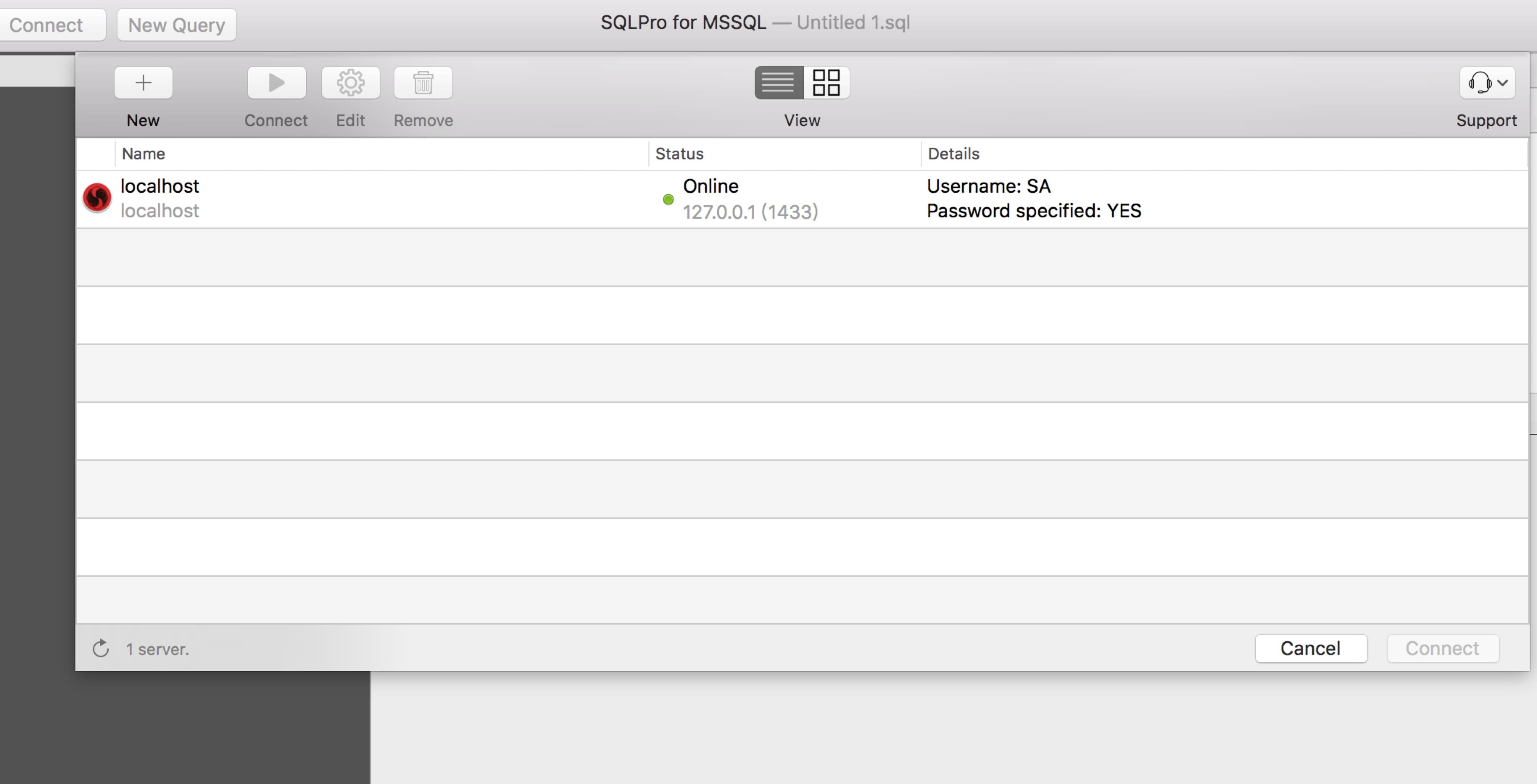Sort servers by Name column header
Screen dimensions: 1537x784
[143, 154]
